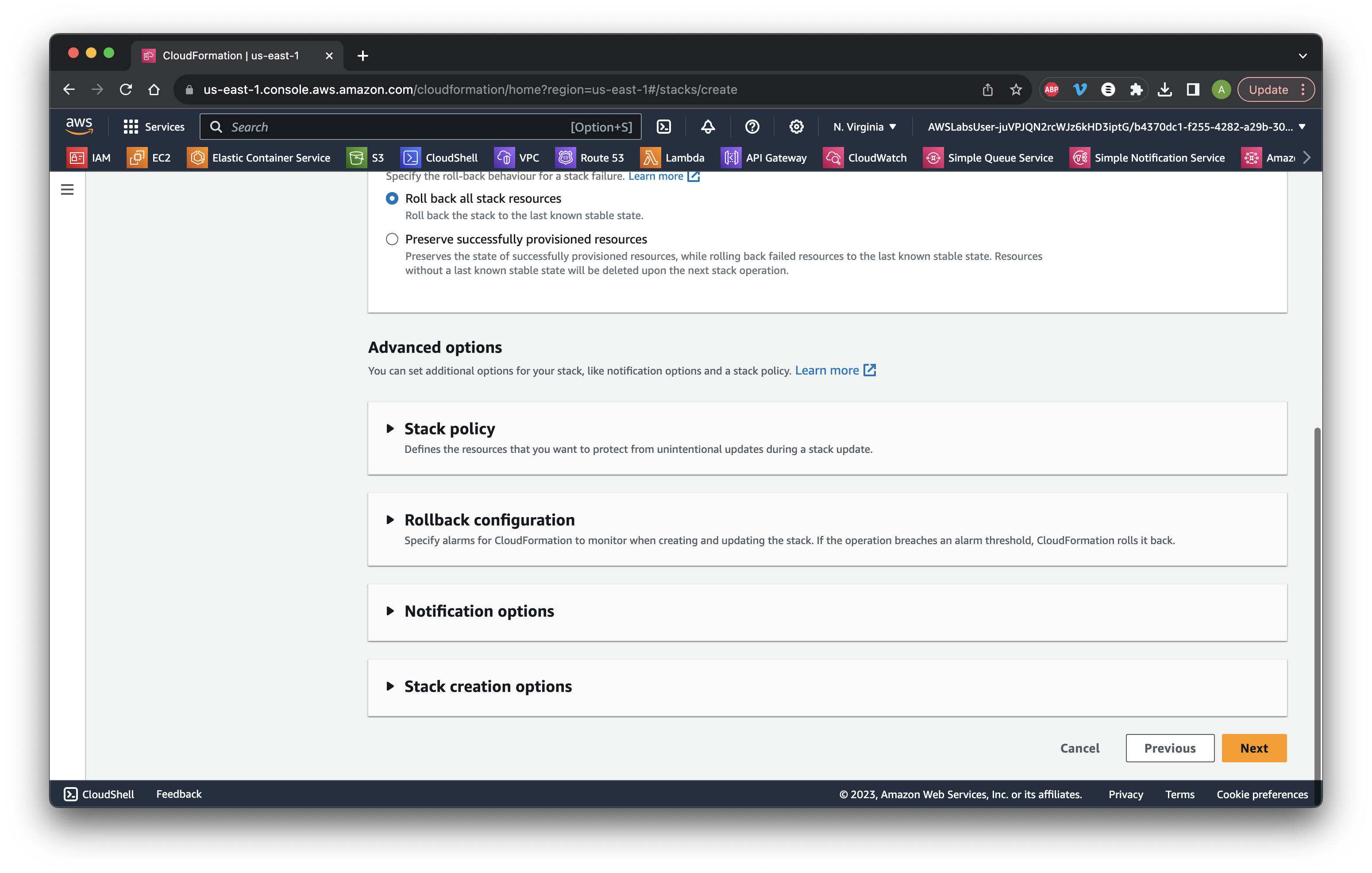Open the Chrome Update menu
This screenshot has width=1372, height=873.
coord(1276,89)
